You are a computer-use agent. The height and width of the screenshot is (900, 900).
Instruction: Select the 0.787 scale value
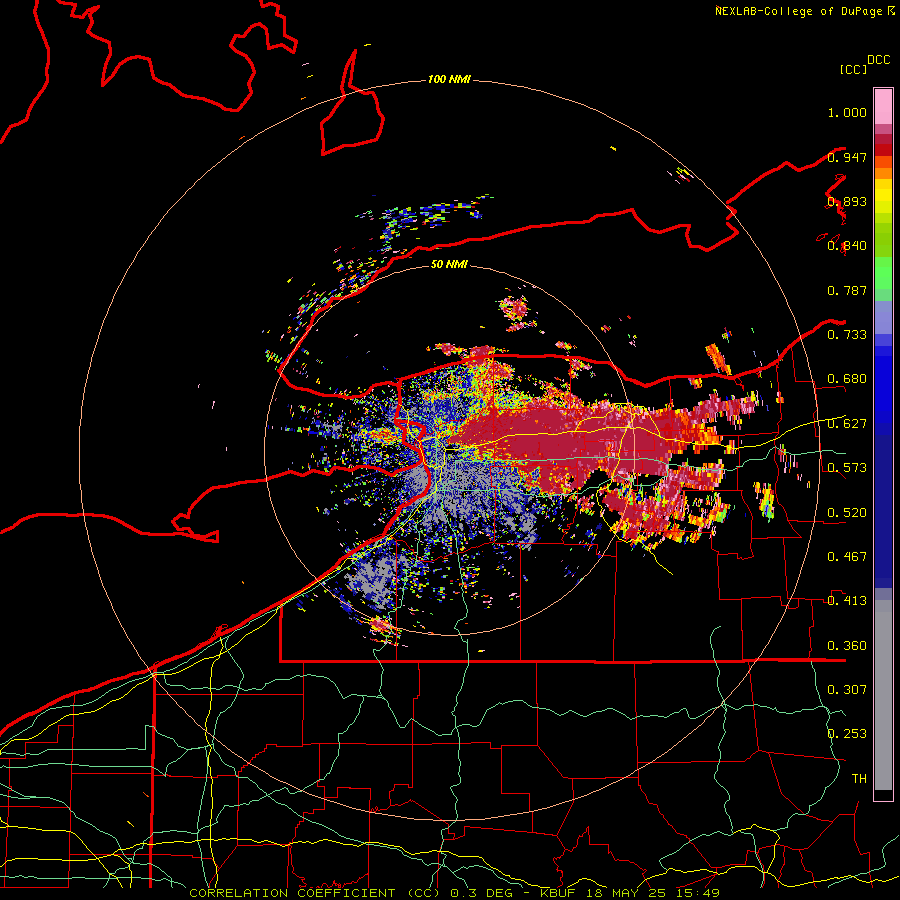(847, 290)
